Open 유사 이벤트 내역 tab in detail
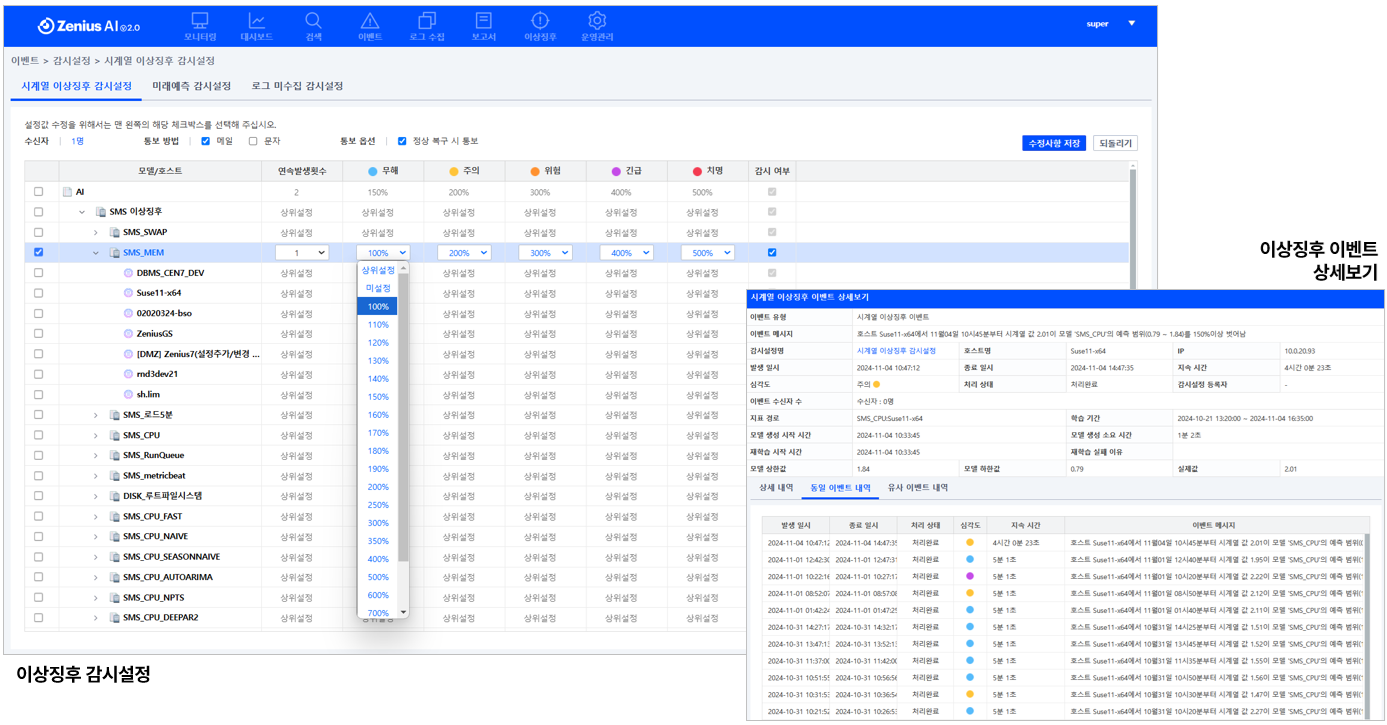 click(917, 488)
